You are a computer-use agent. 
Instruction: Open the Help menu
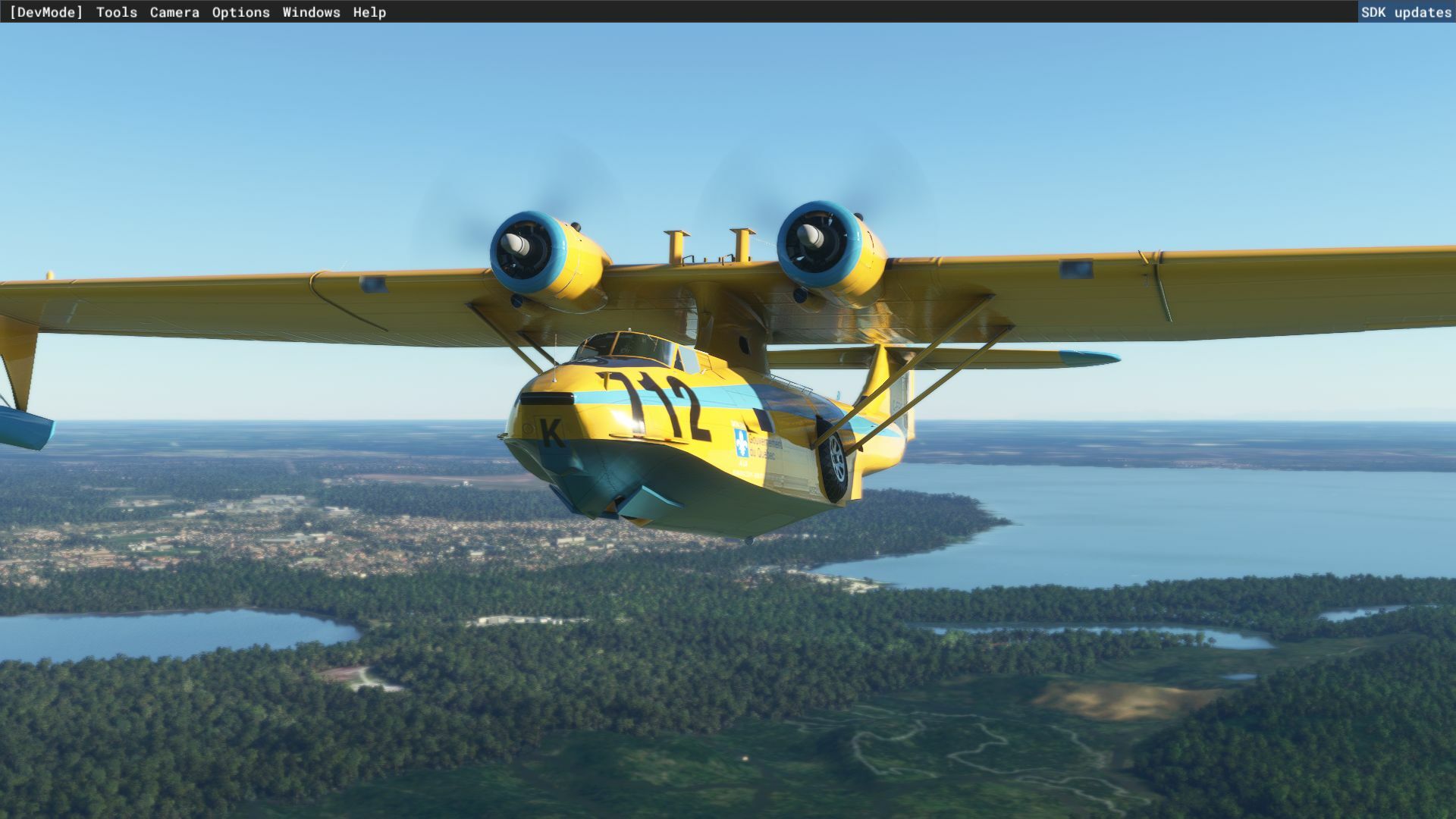tap(369, 12)
